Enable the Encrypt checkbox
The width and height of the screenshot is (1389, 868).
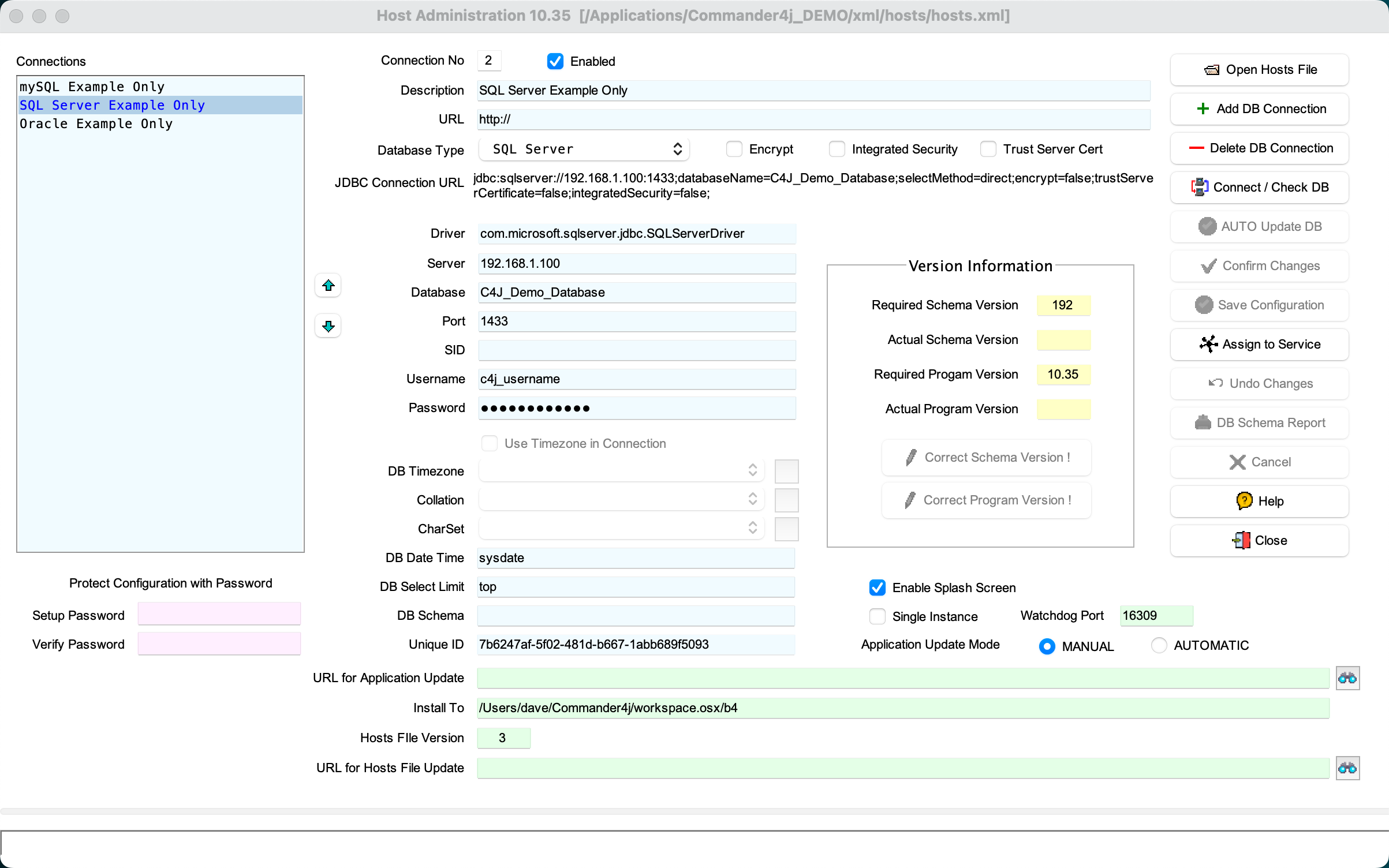pyautogui.click(x=734, y=149)
